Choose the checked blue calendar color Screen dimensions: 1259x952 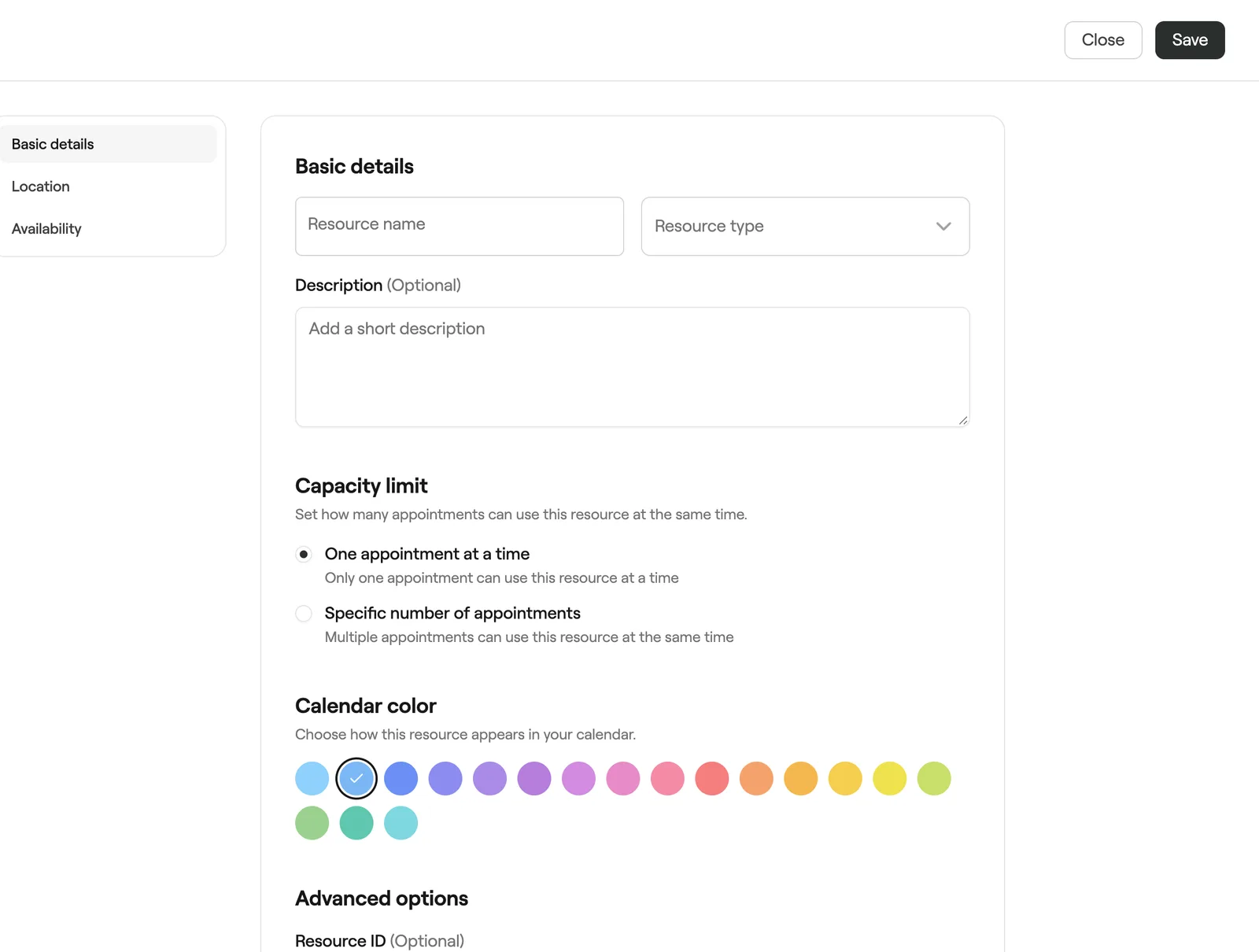point(356,779)
